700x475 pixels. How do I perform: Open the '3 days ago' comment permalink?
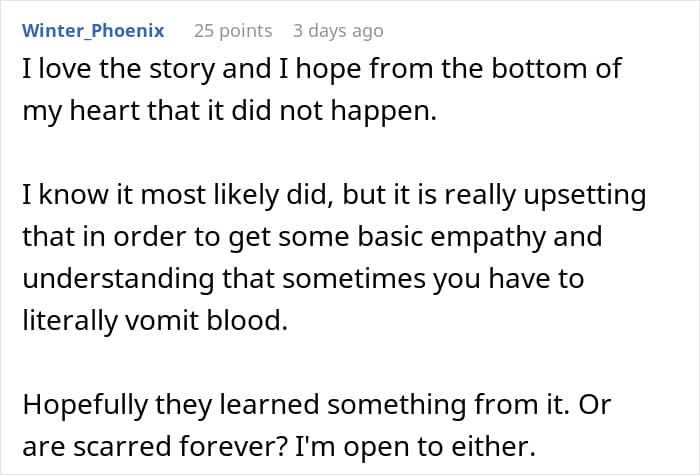coord(338,31)
